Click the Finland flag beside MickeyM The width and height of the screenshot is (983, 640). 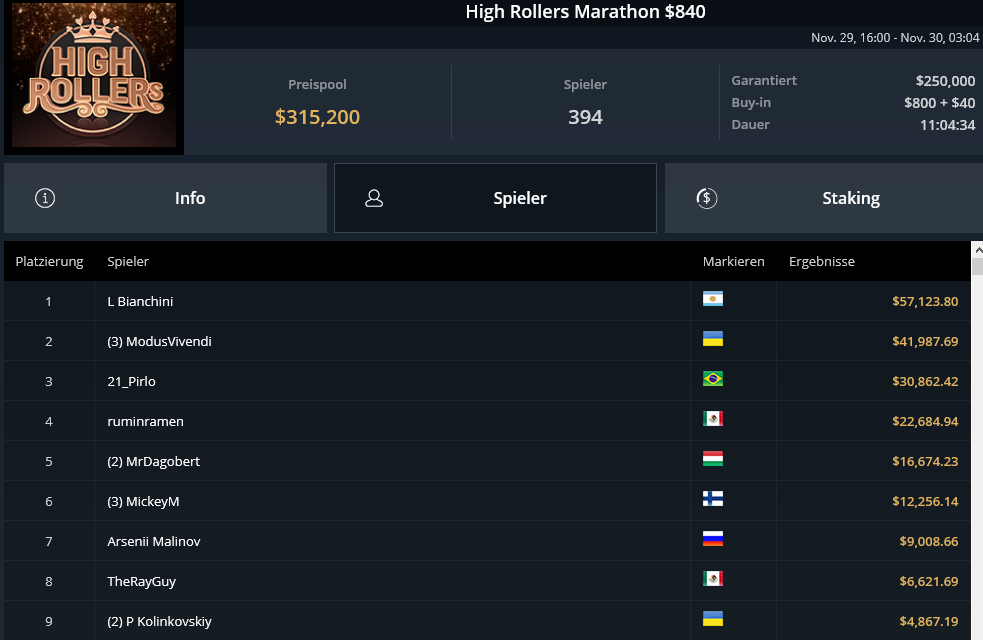pyautogui.click(x=713, y=499)
